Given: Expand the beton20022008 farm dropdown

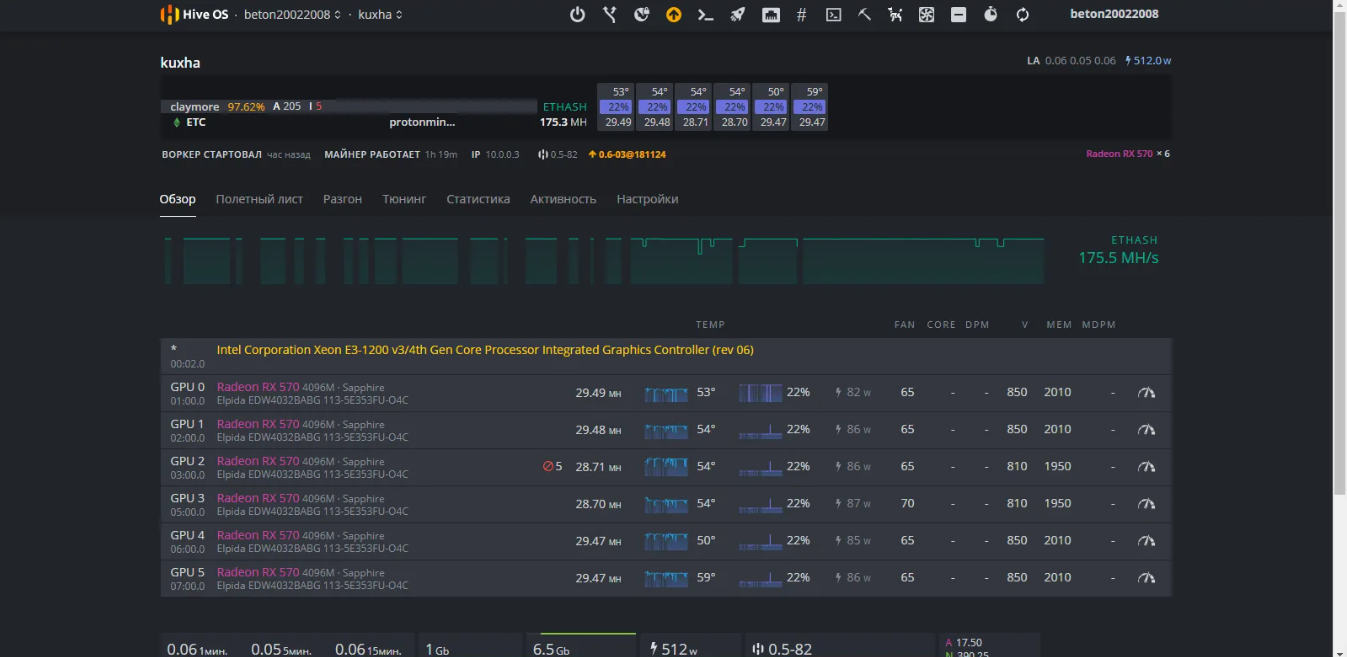Looking at the screenshot, I should point(292,15).
